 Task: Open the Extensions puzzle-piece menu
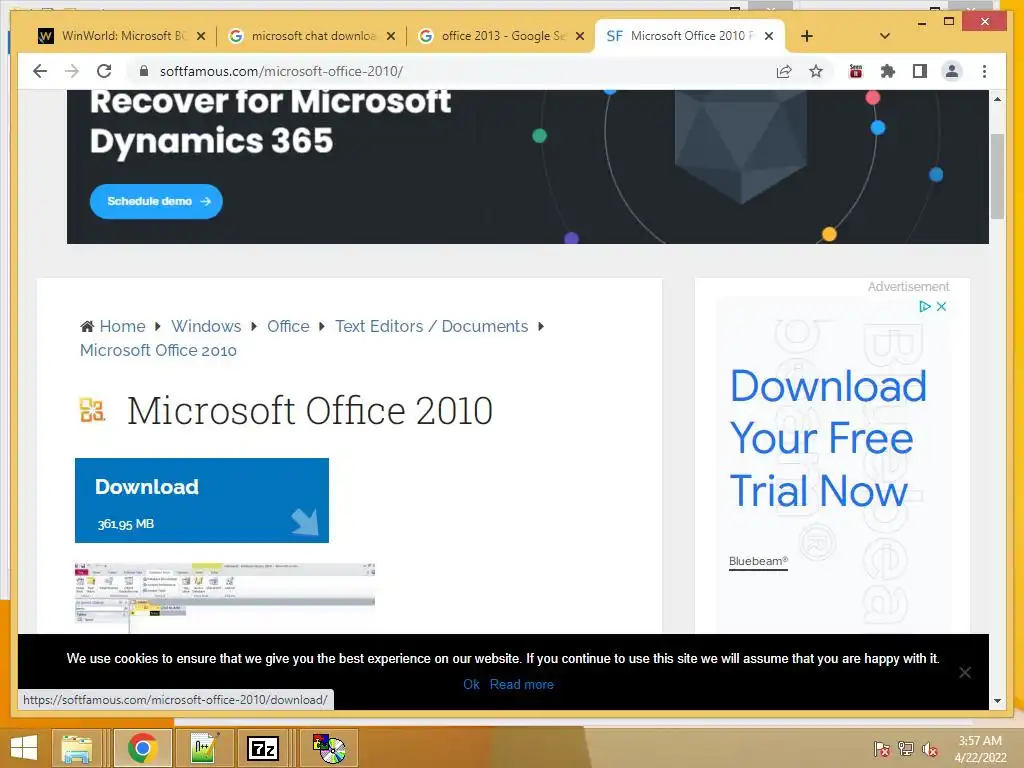pyautogui.click(x=888, y=71)
